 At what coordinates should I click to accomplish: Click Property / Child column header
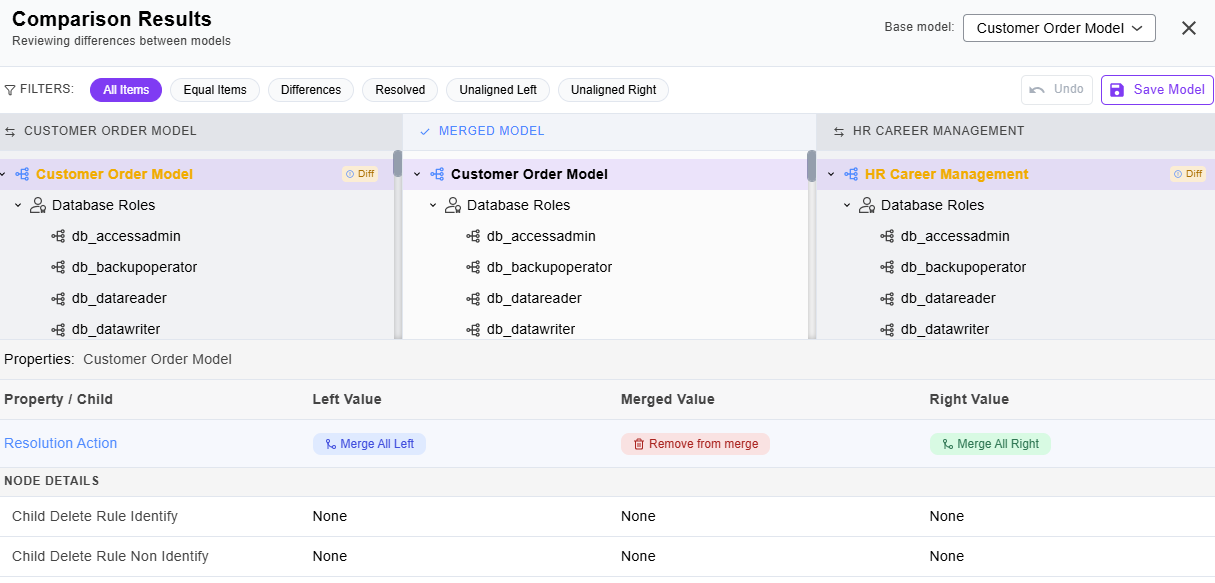[58, 399]
